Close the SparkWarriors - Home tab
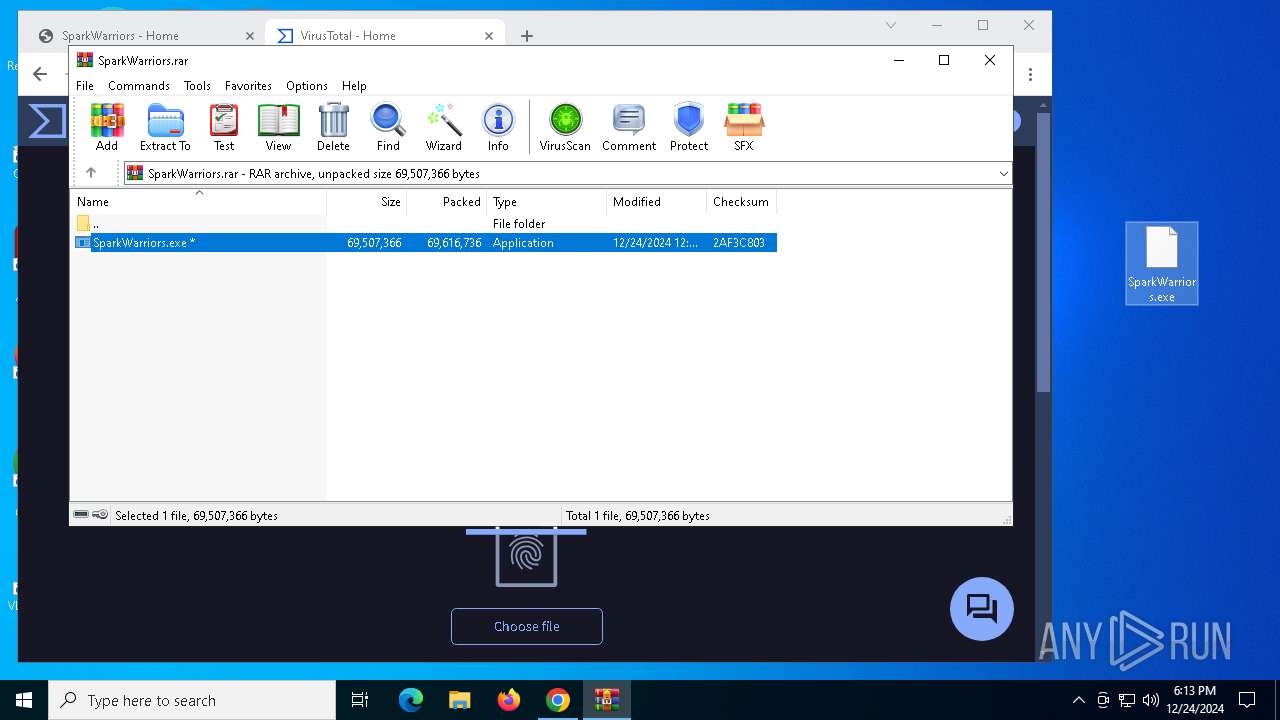 (x=250, y=36)
